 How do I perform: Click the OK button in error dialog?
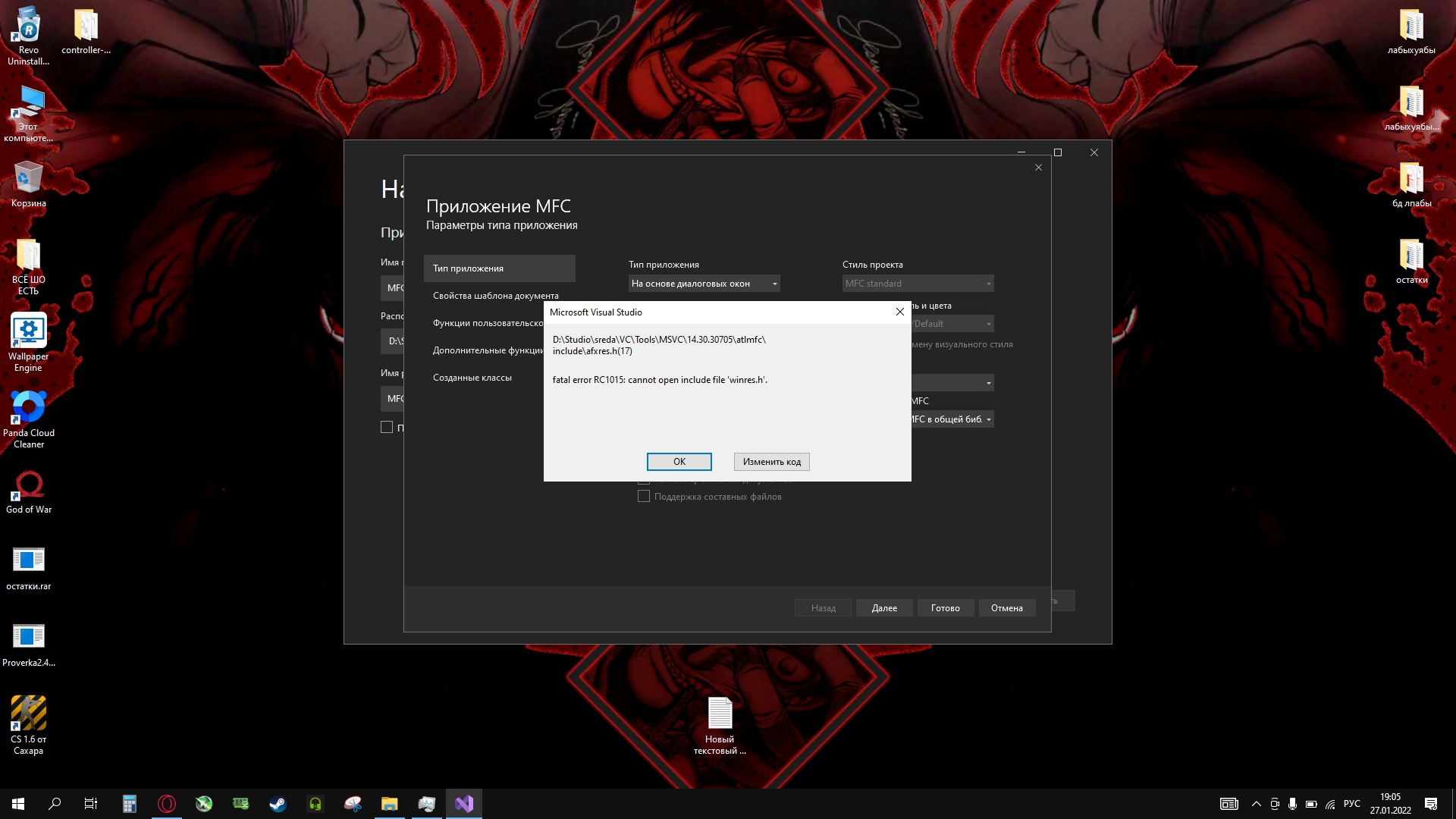tap(679, 461)
